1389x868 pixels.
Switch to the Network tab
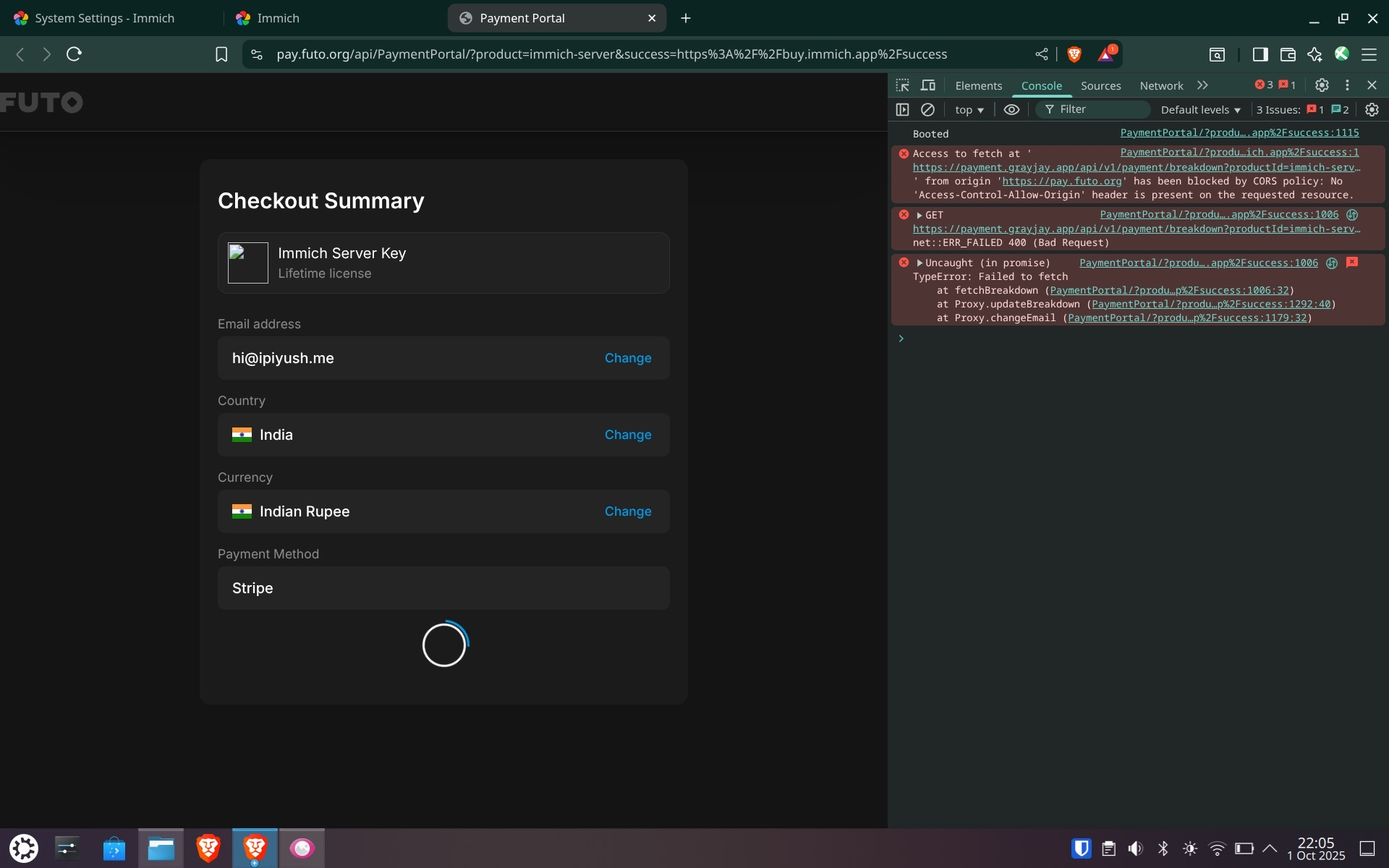(x=1161, y=85)
